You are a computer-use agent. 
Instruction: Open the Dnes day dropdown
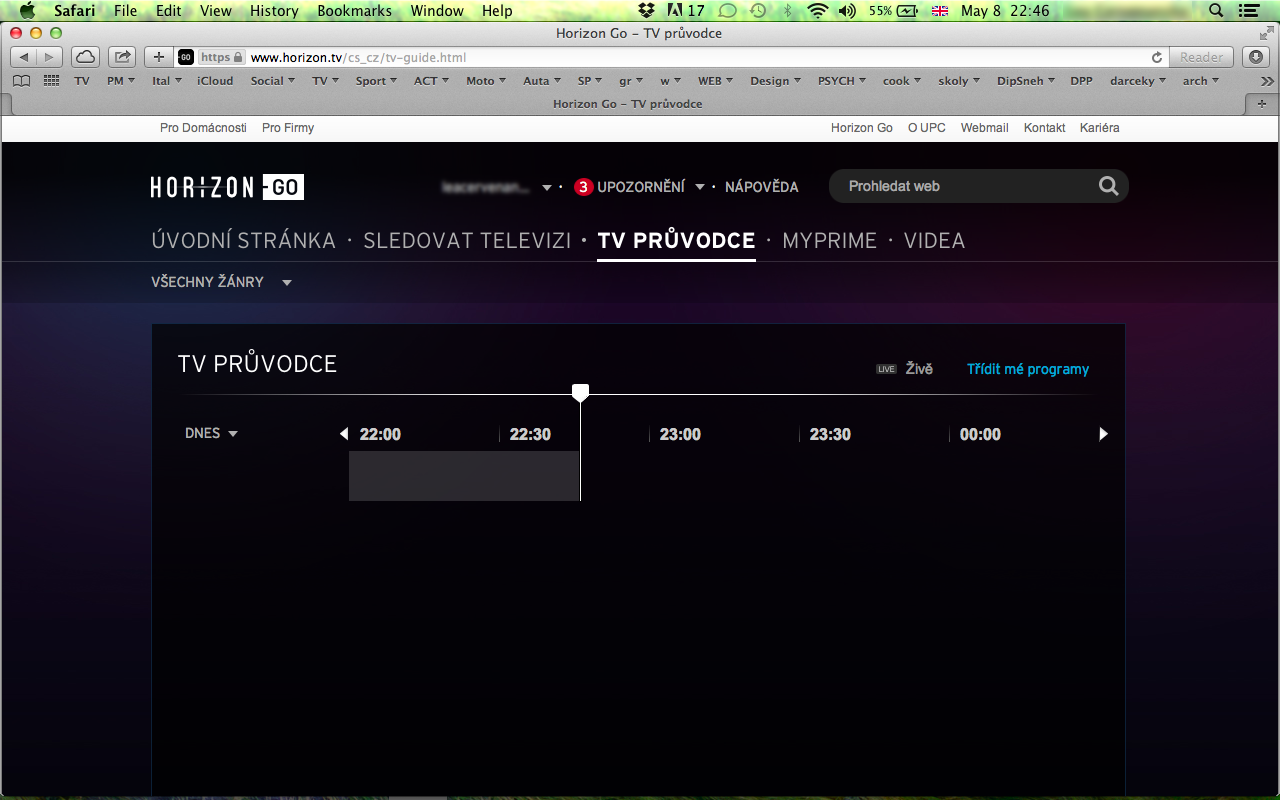click(x=211, y=434)
